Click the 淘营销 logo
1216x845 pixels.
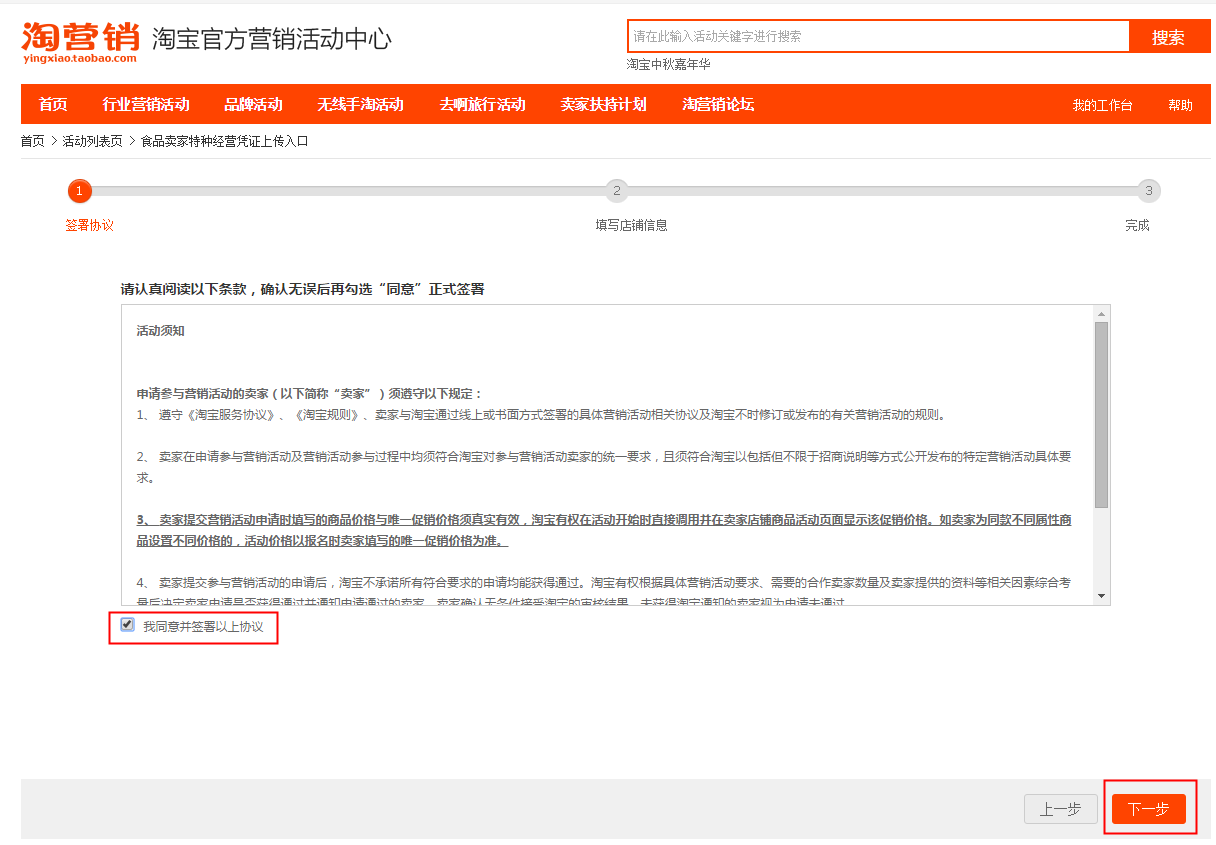point(80,42)
